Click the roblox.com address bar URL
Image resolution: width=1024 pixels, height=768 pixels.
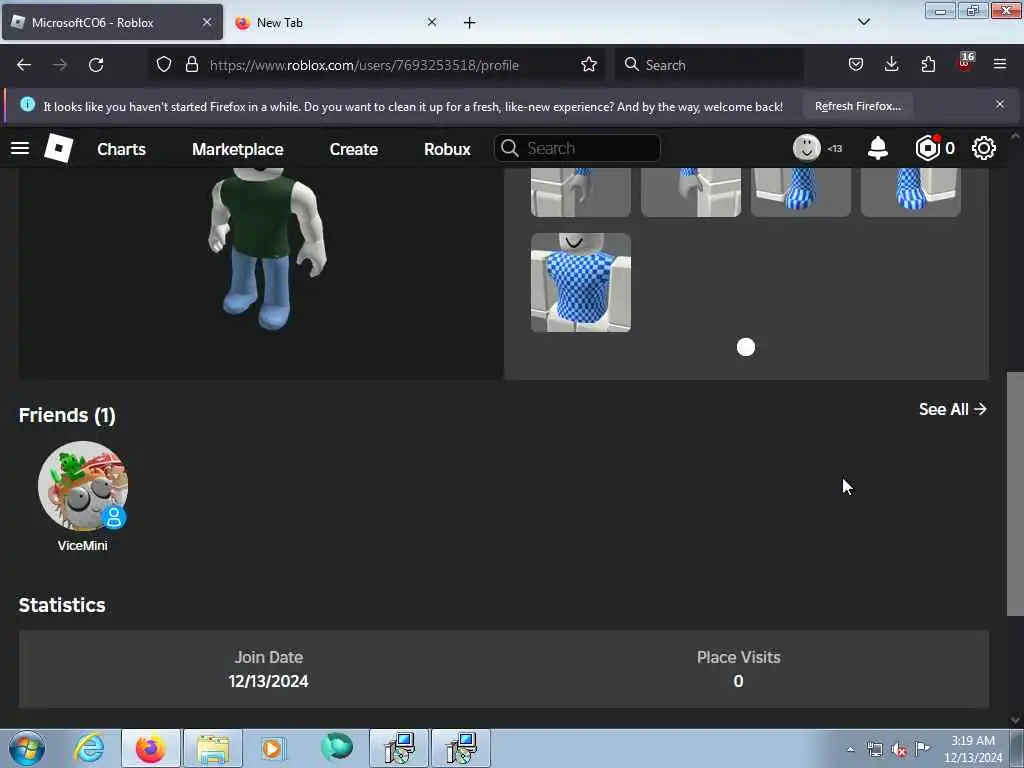[364, 65]
